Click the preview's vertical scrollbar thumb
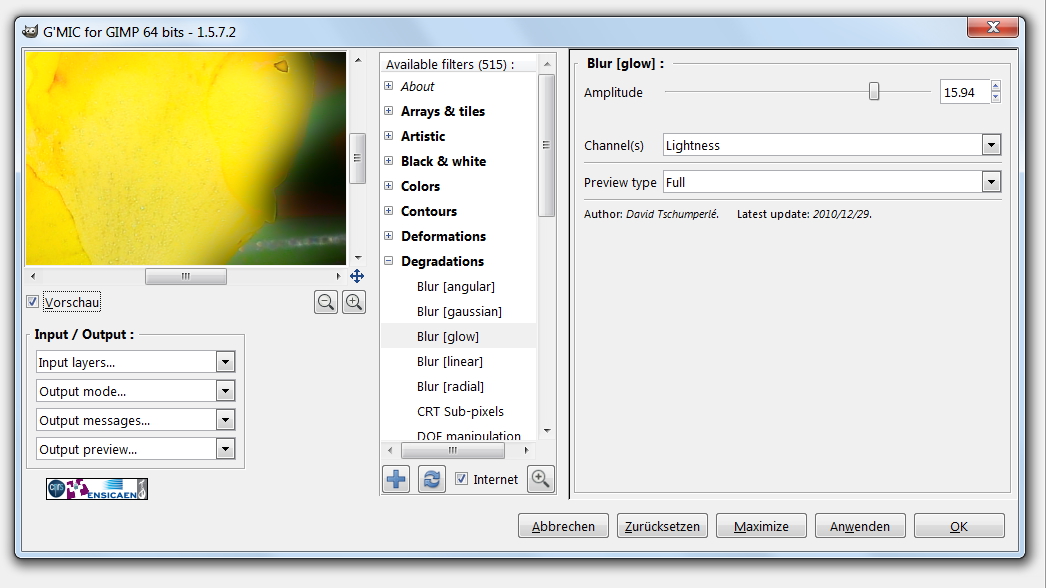Screen dimensions: 1046x588 (x=357, y=158)
